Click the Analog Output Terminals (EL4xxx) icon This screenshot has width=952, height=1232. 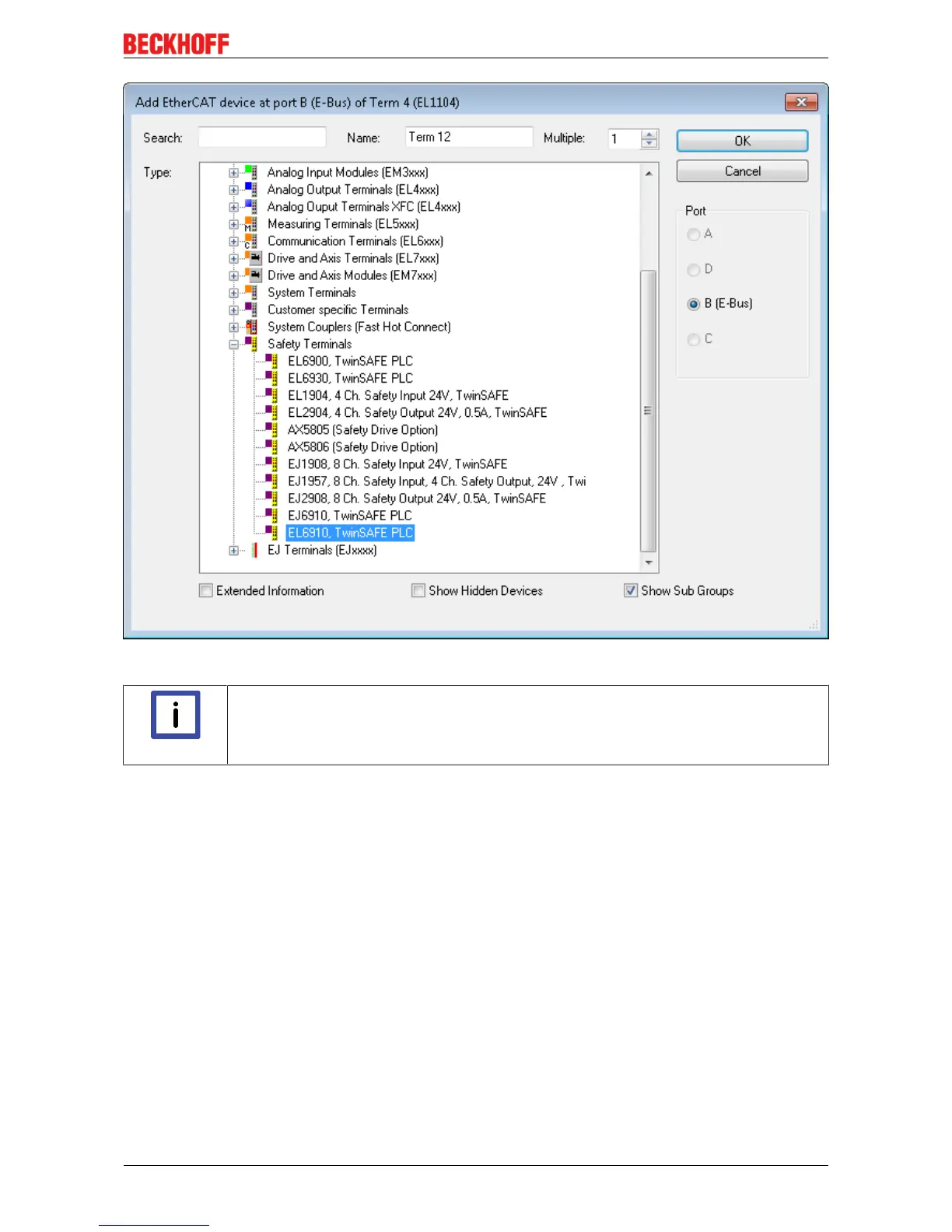[x=250, y=190]
